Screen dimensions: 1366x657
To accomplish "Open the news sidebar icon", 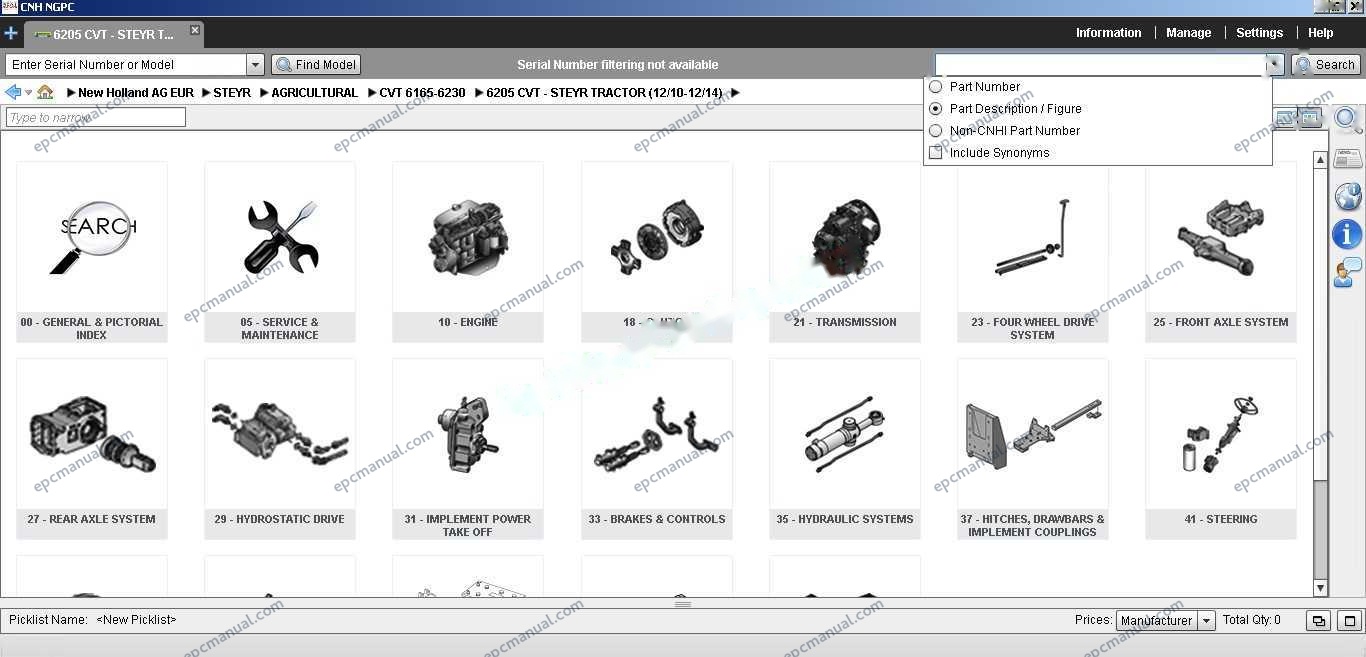I will point(1348,159).
